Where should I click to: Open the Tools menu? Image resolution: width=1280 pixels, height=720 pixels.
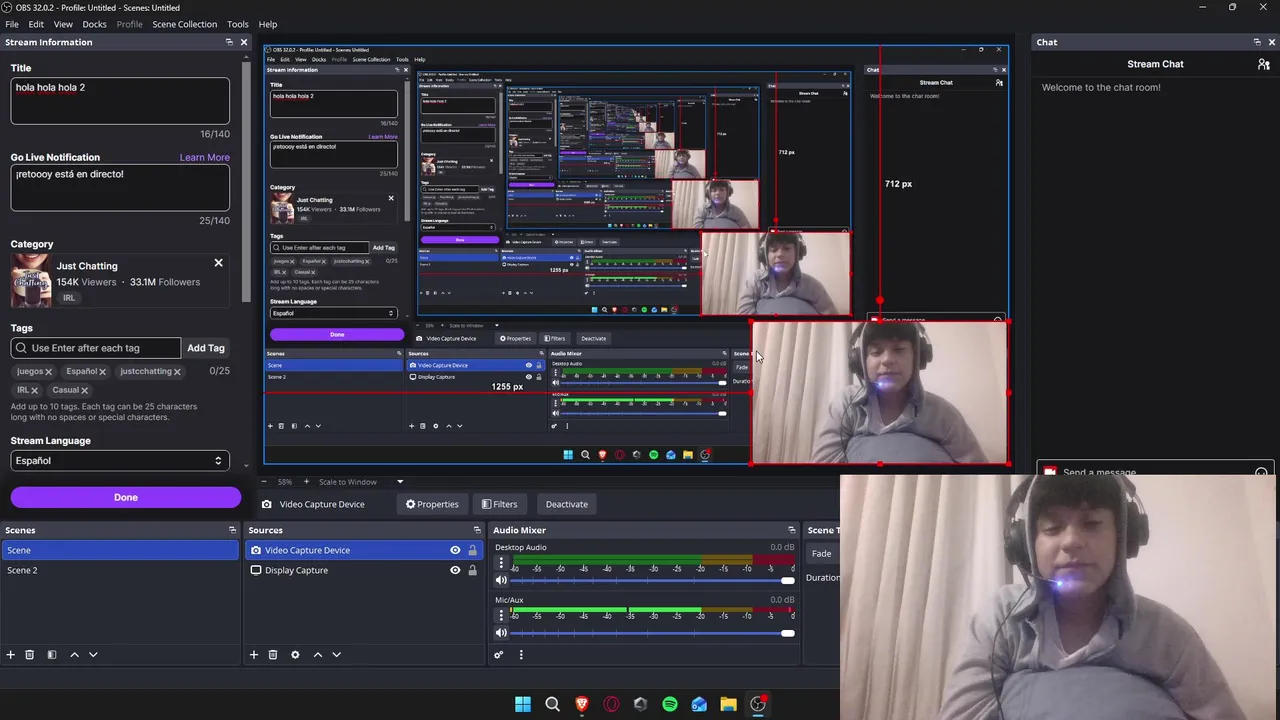point(238,24)
